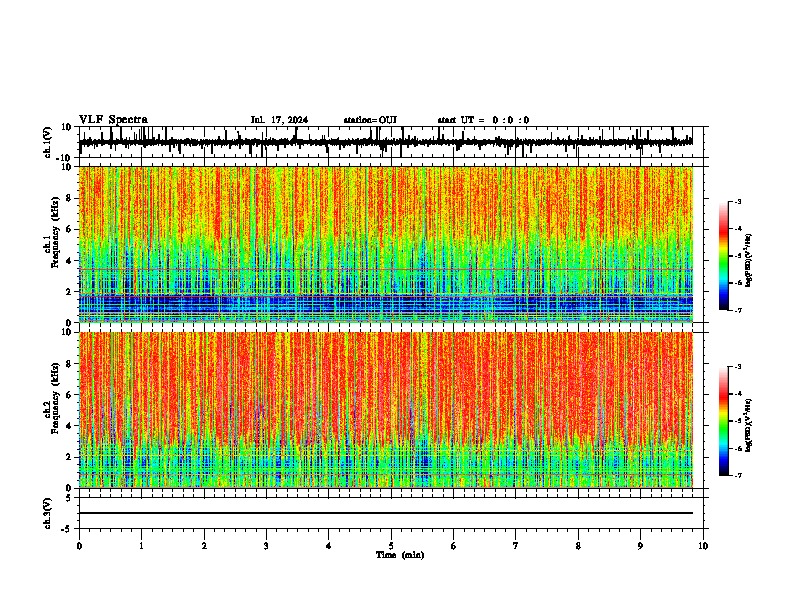Viewport: 792px width, 612px height.
Task: Click inside the ch.2 spectrogram panel
Action: 385,410
